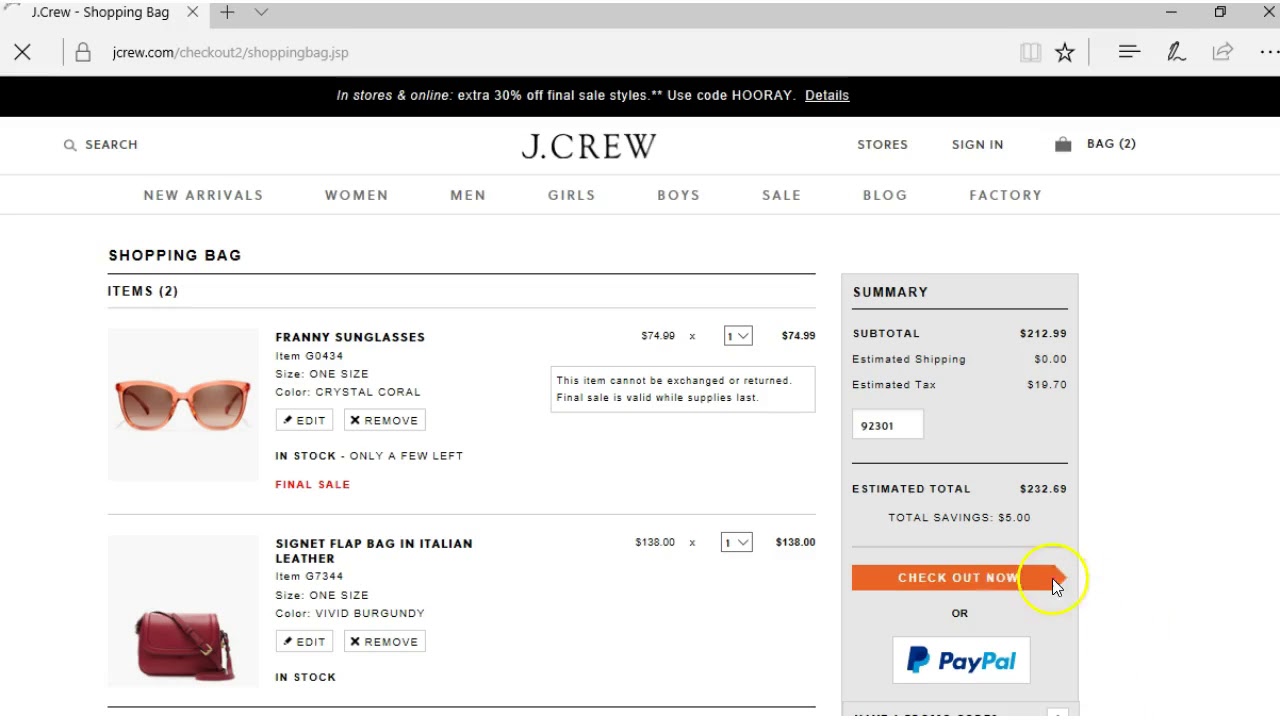Screen dimensions: 1280x720
Task: Show the tab preview chevron
Action: pyautogui.click(x=261, y=12)
